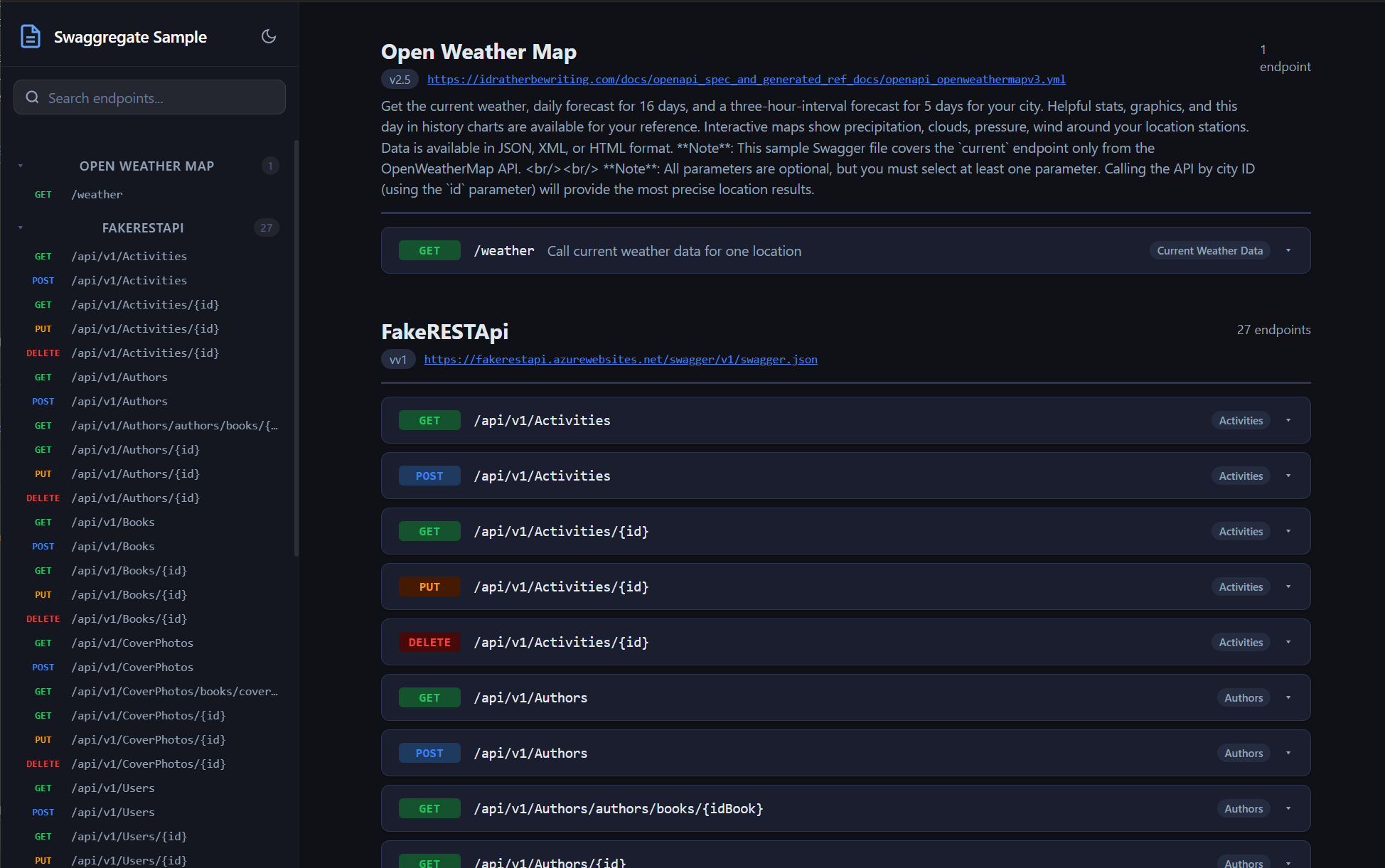Click the Current Weather Data tag
Screen dimensions: 1385x868
(x=1209, y=250)
